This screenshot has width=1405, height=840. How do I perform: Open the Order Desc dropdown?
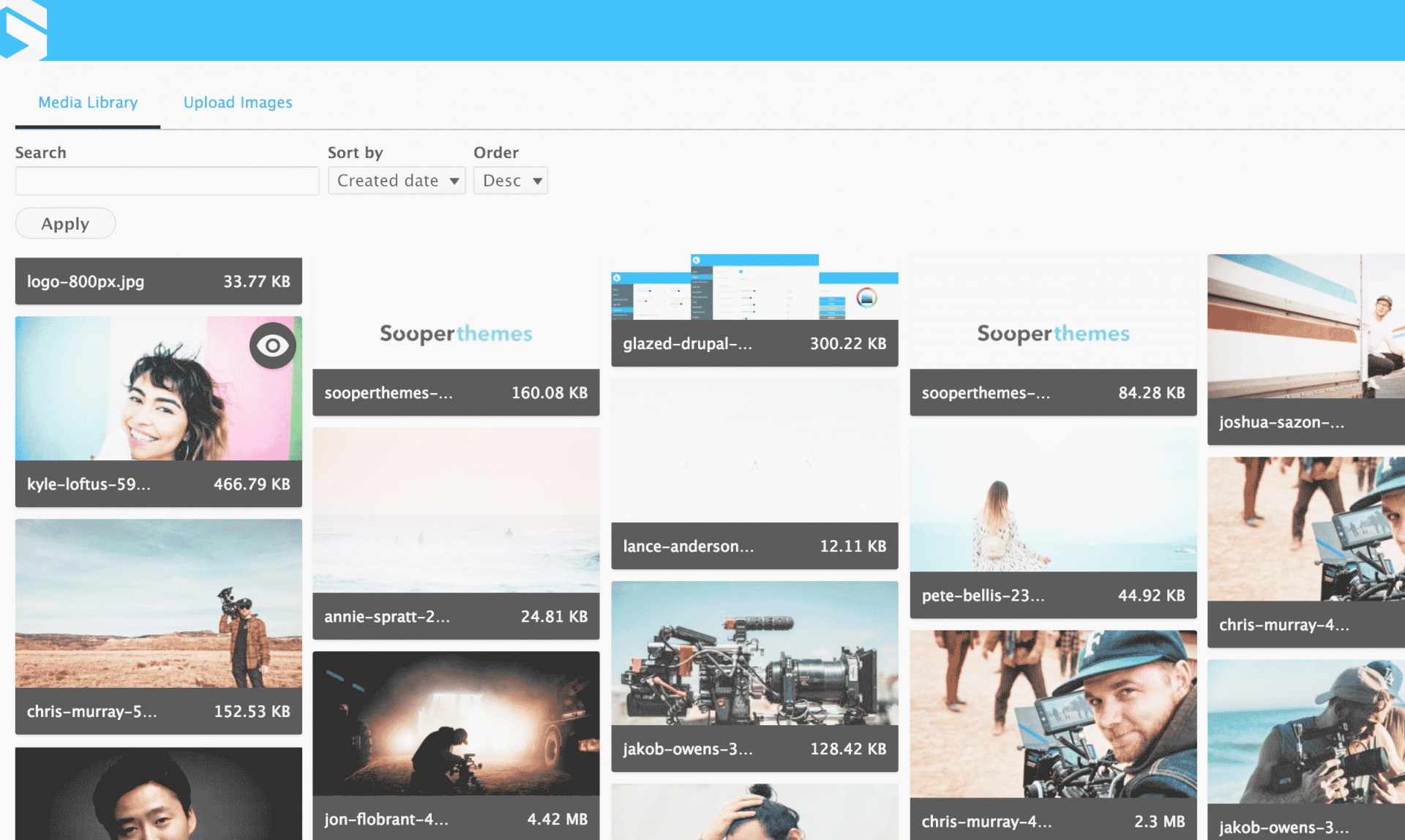(510, 181)
